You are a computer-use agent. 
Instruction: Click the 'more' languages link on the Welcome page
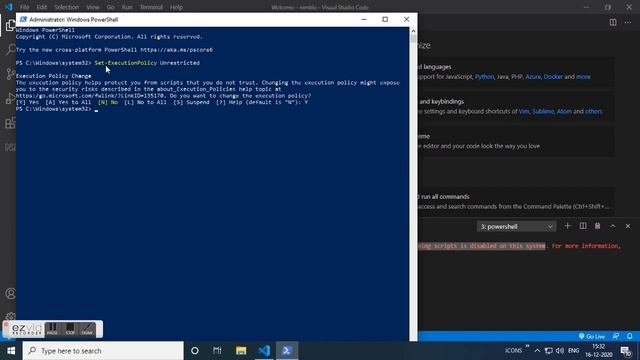[x=583, y=77]
